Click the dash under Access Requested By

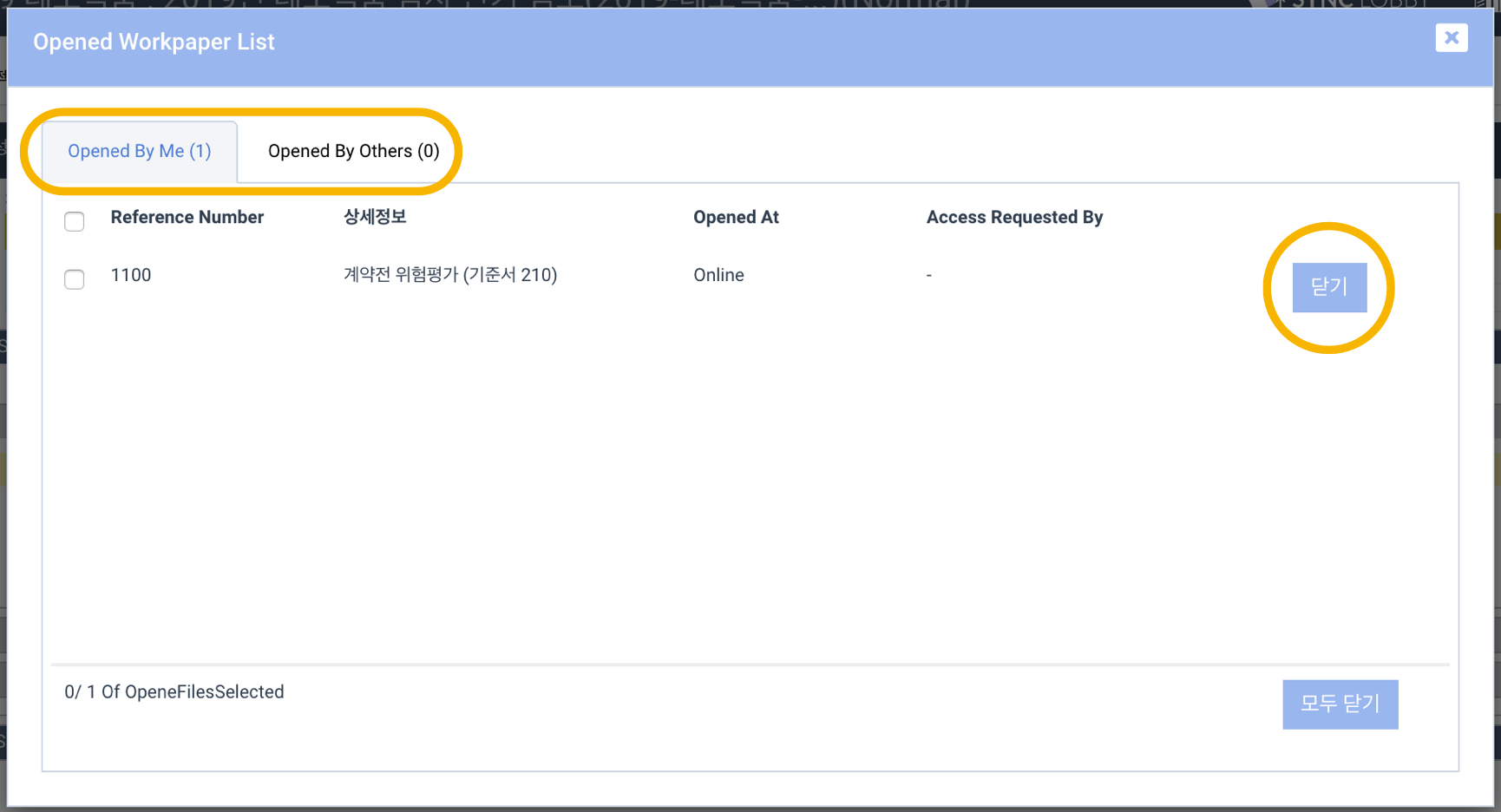click(x=929, y=275)
